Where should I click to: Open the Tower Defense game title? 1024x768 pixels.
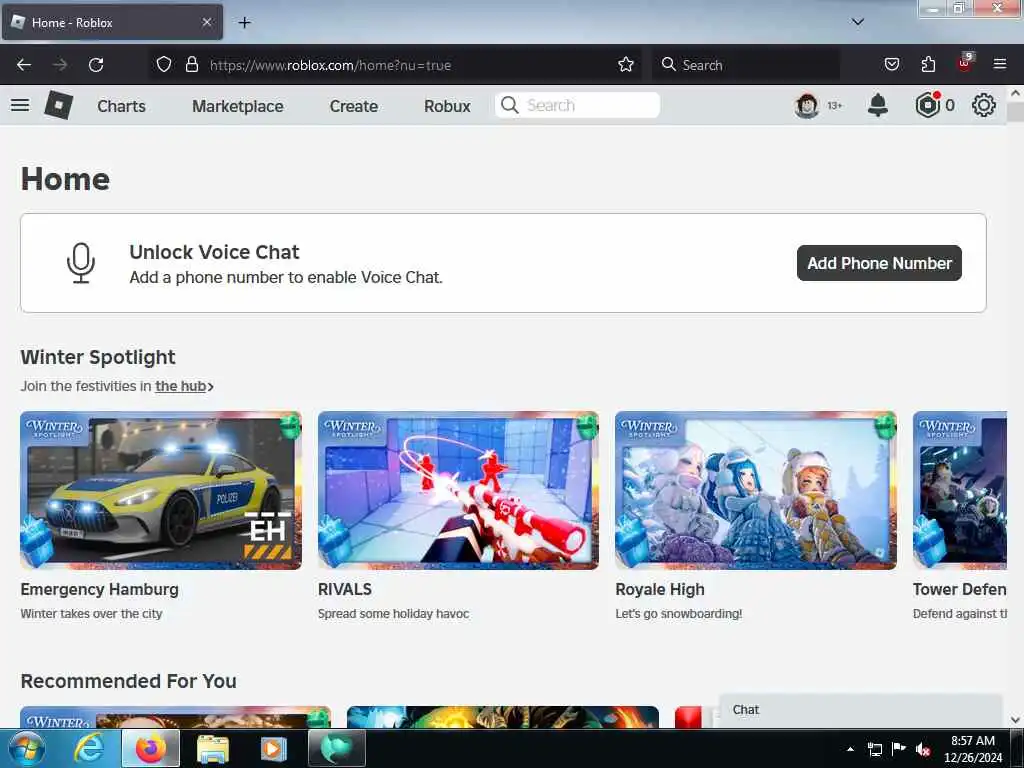959,589
